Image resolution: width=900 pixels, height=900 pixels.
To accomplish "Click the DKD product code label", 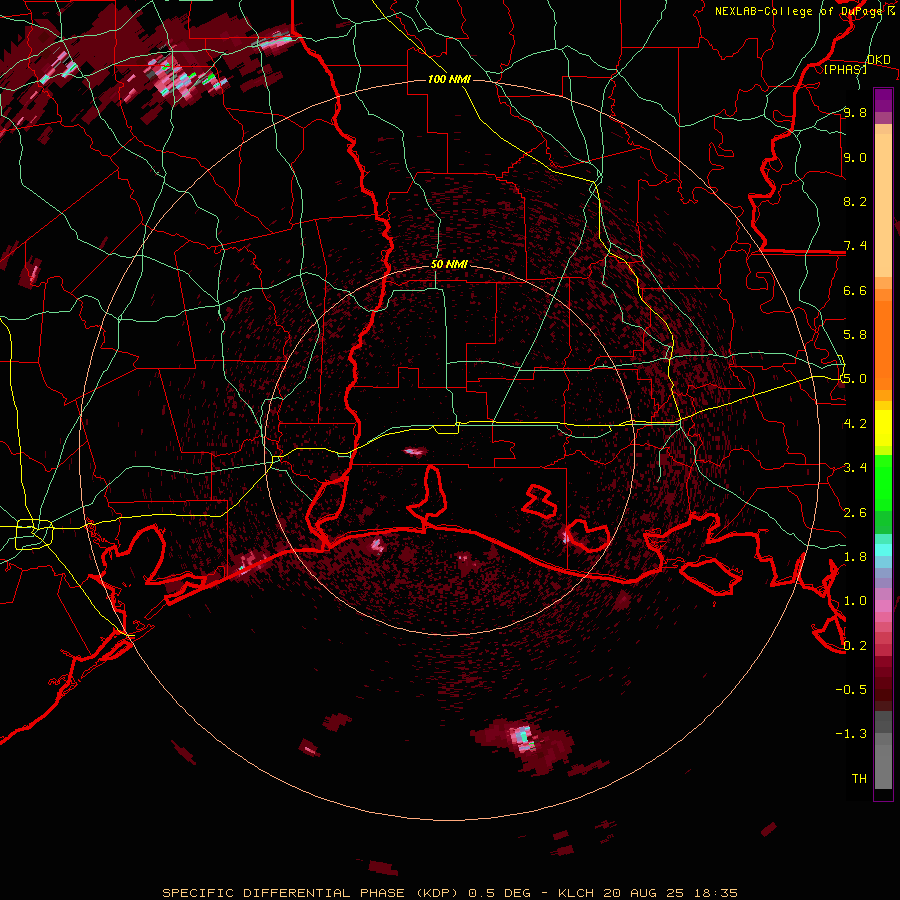I will [878, 60].
